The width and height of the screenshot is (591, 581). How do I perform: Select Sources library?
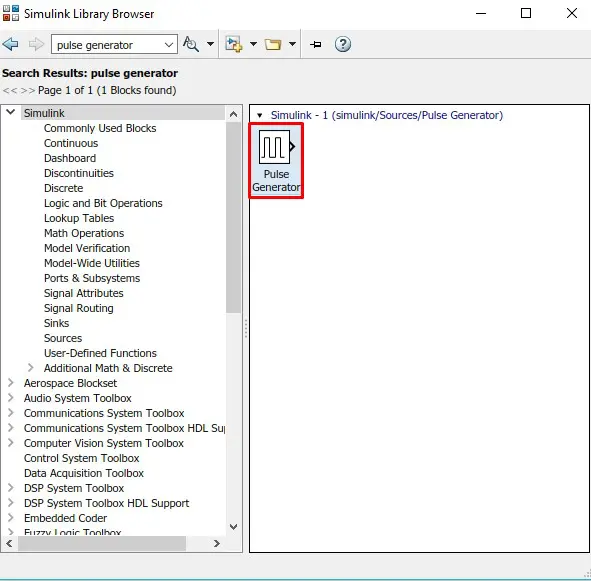pos(63,338)
